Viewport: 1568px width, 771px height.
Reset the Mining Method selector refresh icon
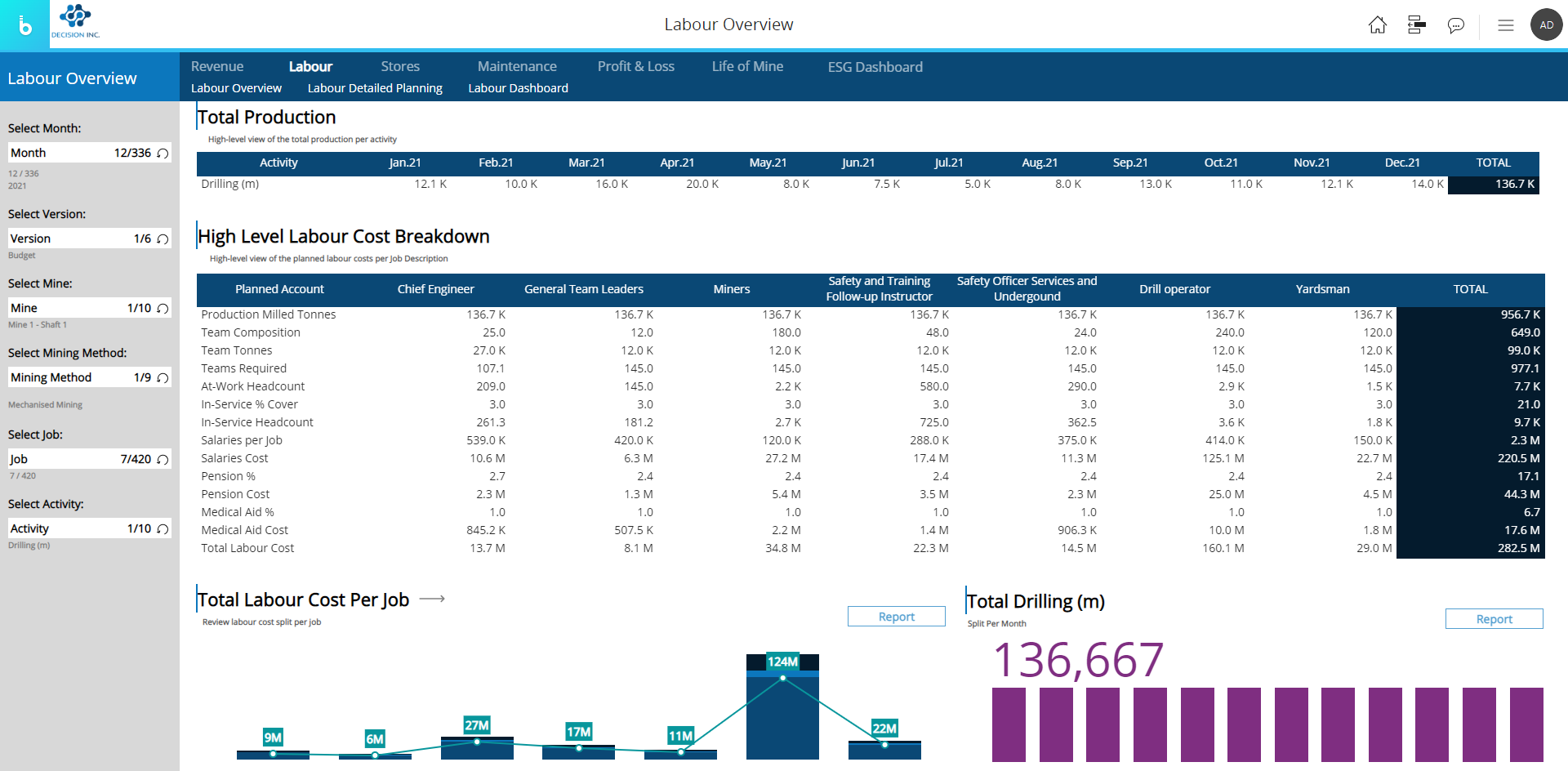(163, 377)
